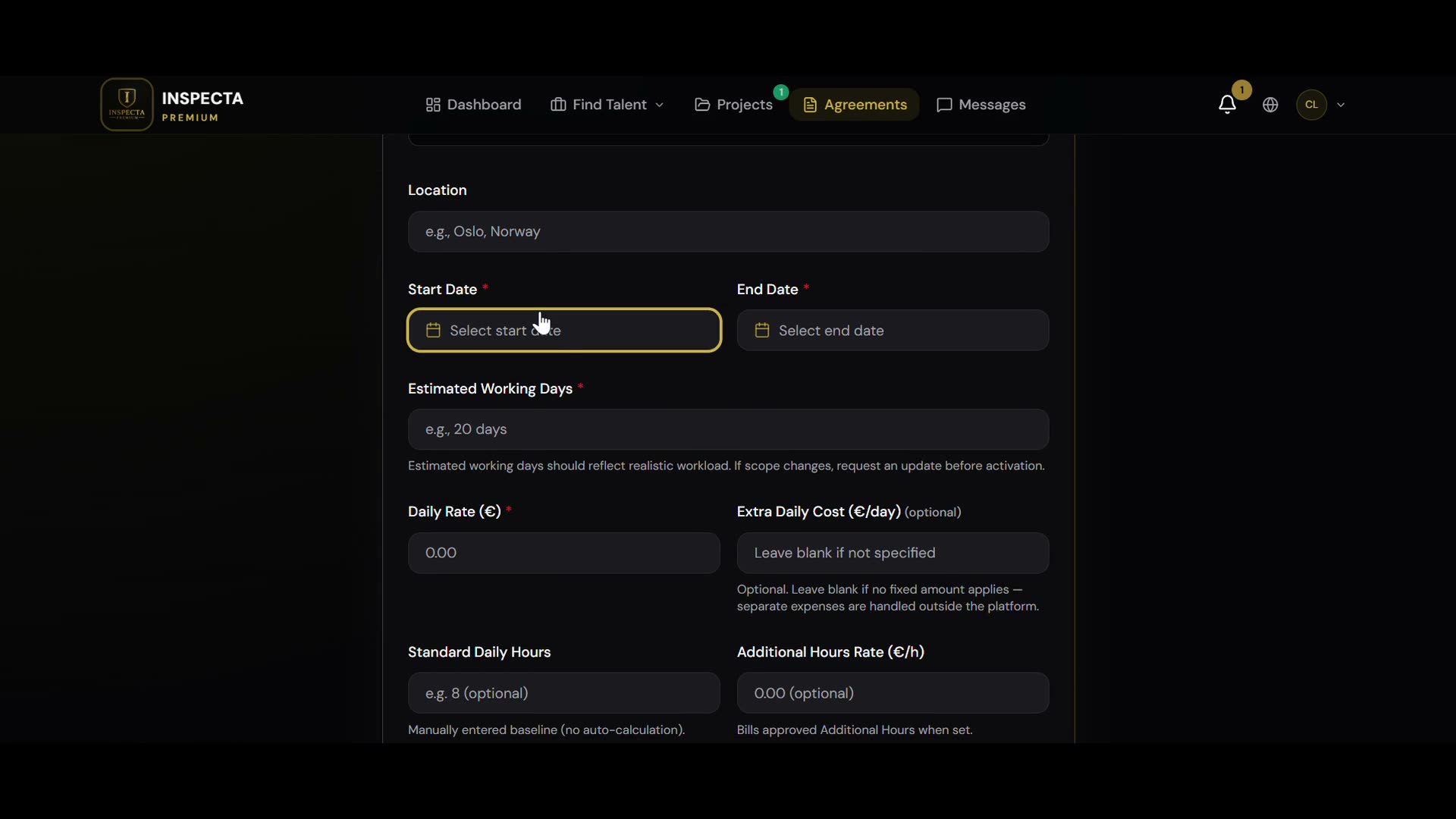Image resolution: width=1456 pixels, height=819 pixels.
Task: Click the Agreements document icon
Action: pos(810,105)
